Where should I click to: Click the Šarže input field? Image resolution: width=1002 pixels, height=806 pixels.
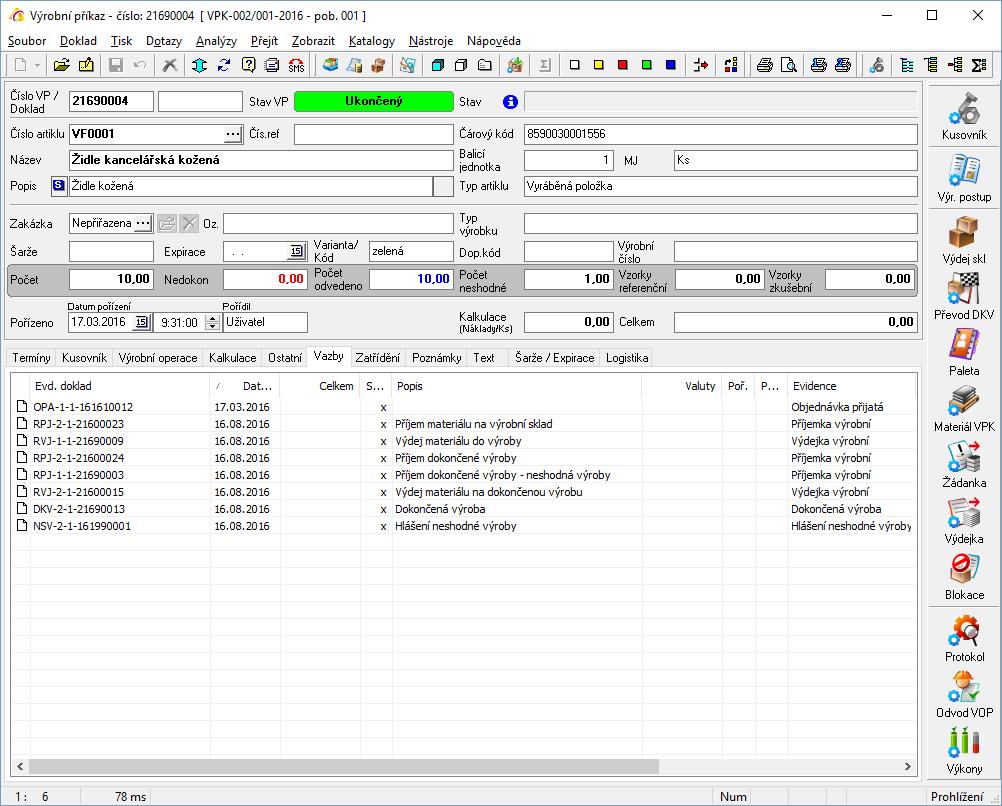click(x=111, y=251)
